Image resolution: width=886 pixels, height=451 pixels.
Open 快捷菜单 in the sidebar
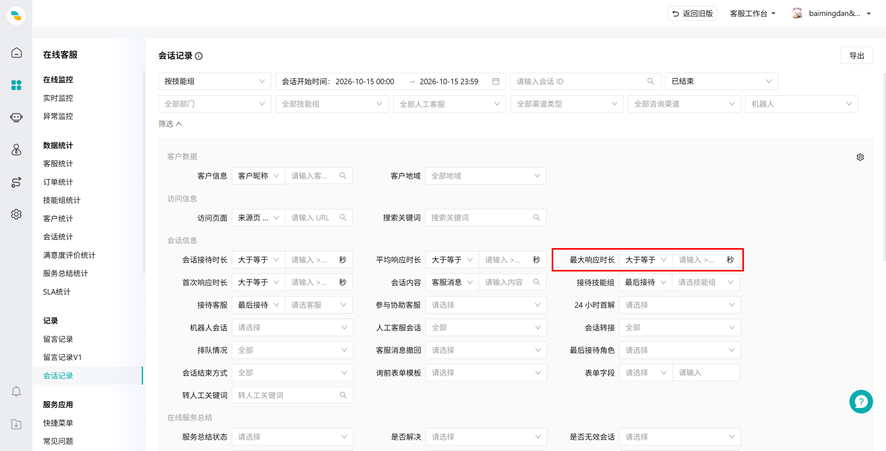click(x=58, y=423)
